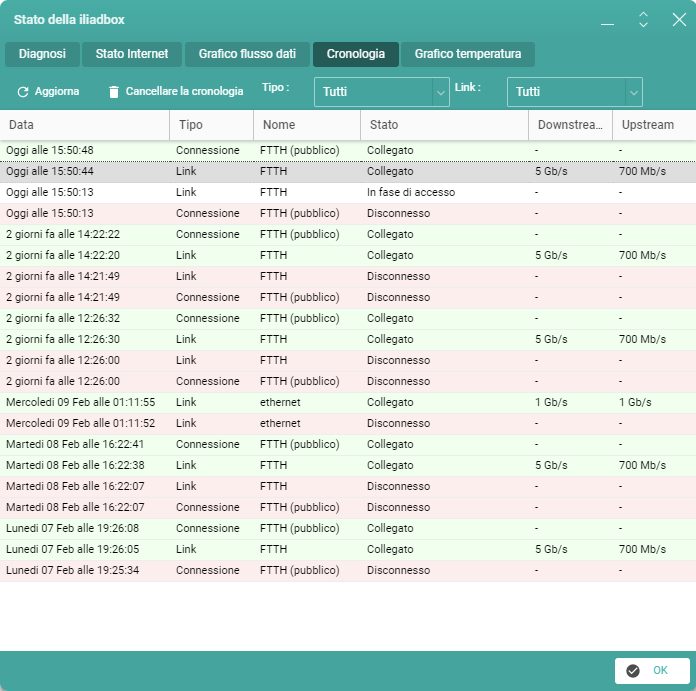The width and height of the screenshot is (696, 691).
Task: Go to Grafico temperatura tab
Action: pyautogui.click(x=468, y=54)
